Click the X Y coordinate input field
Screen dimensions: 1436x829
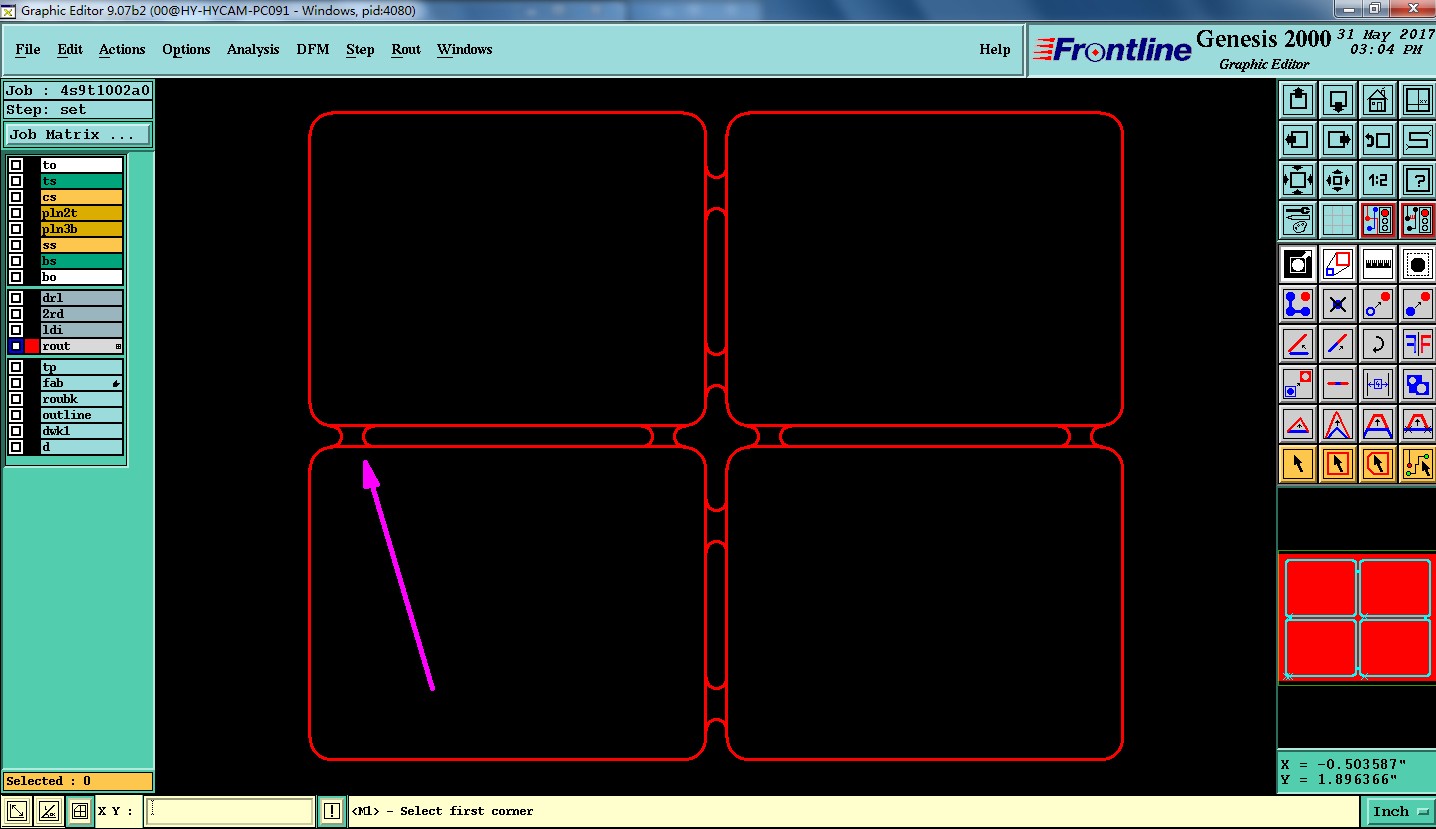tap(230, 811)
